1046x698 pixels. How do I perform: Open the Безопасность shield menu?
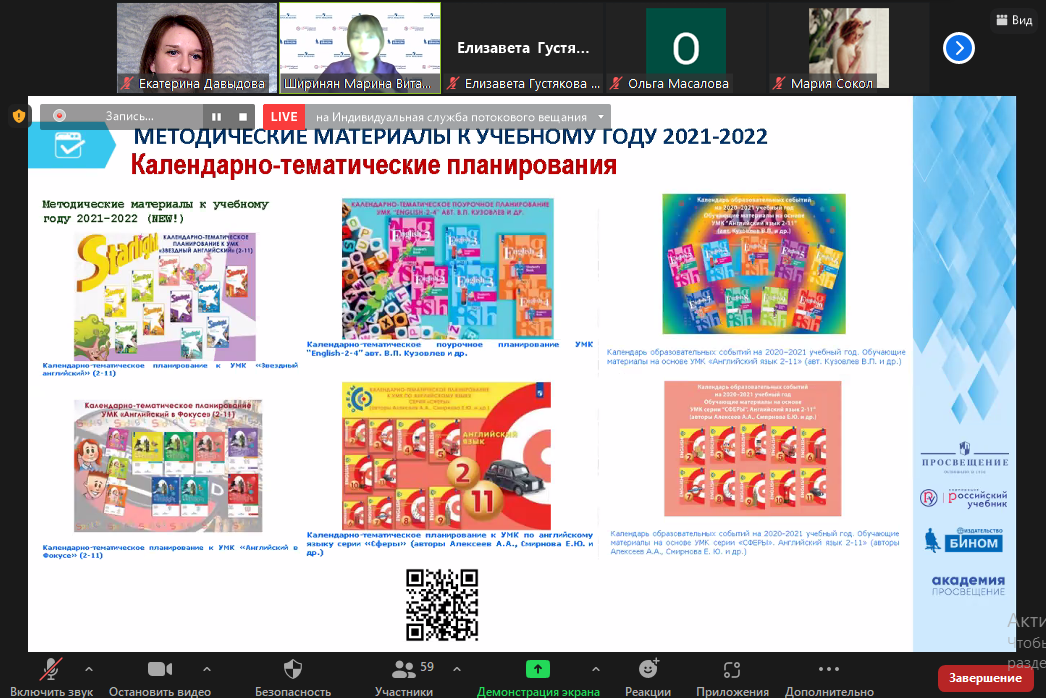coord(293,669)
